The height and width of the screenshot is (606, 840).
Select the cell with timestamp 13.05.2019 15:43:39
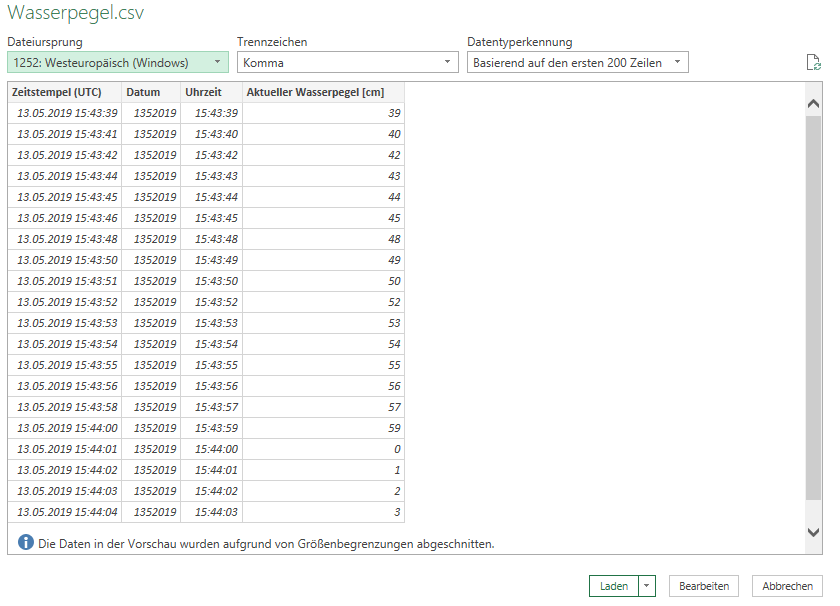pos(65,113)
